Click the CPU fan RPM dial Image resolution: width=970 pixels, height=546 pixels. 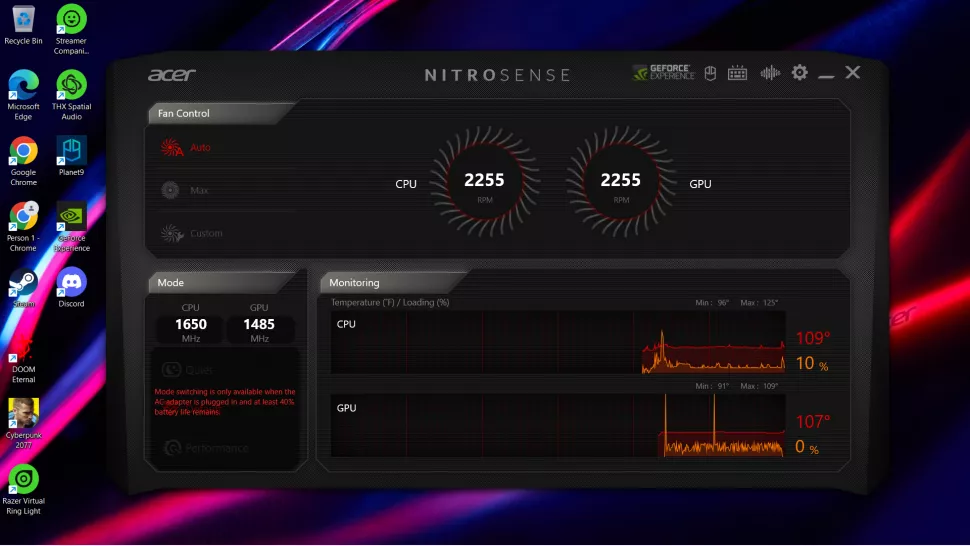click(x=484, y=182)
